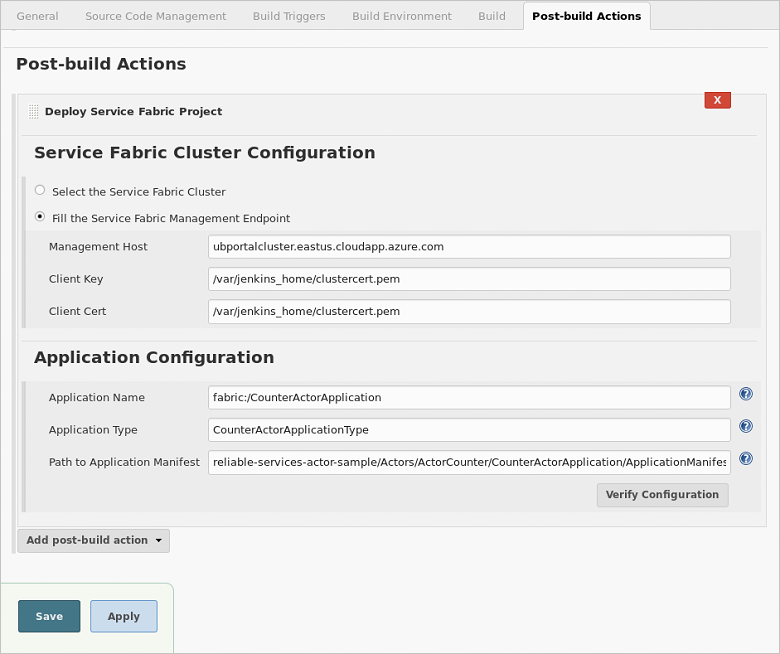Viewport: 780px width, 654px height.
Task: Click the Post-build Actions page heading
Action: (101, 64)
